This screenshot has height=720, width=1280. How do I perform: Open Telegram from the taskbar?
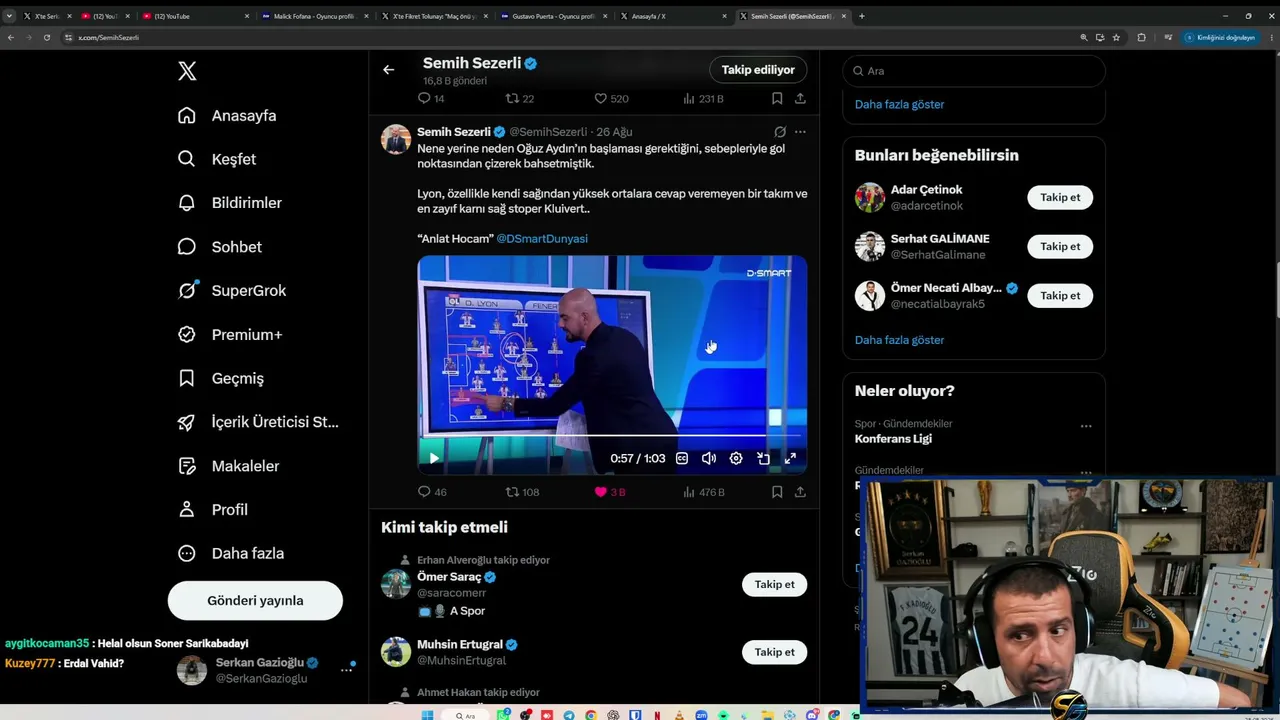570,715
